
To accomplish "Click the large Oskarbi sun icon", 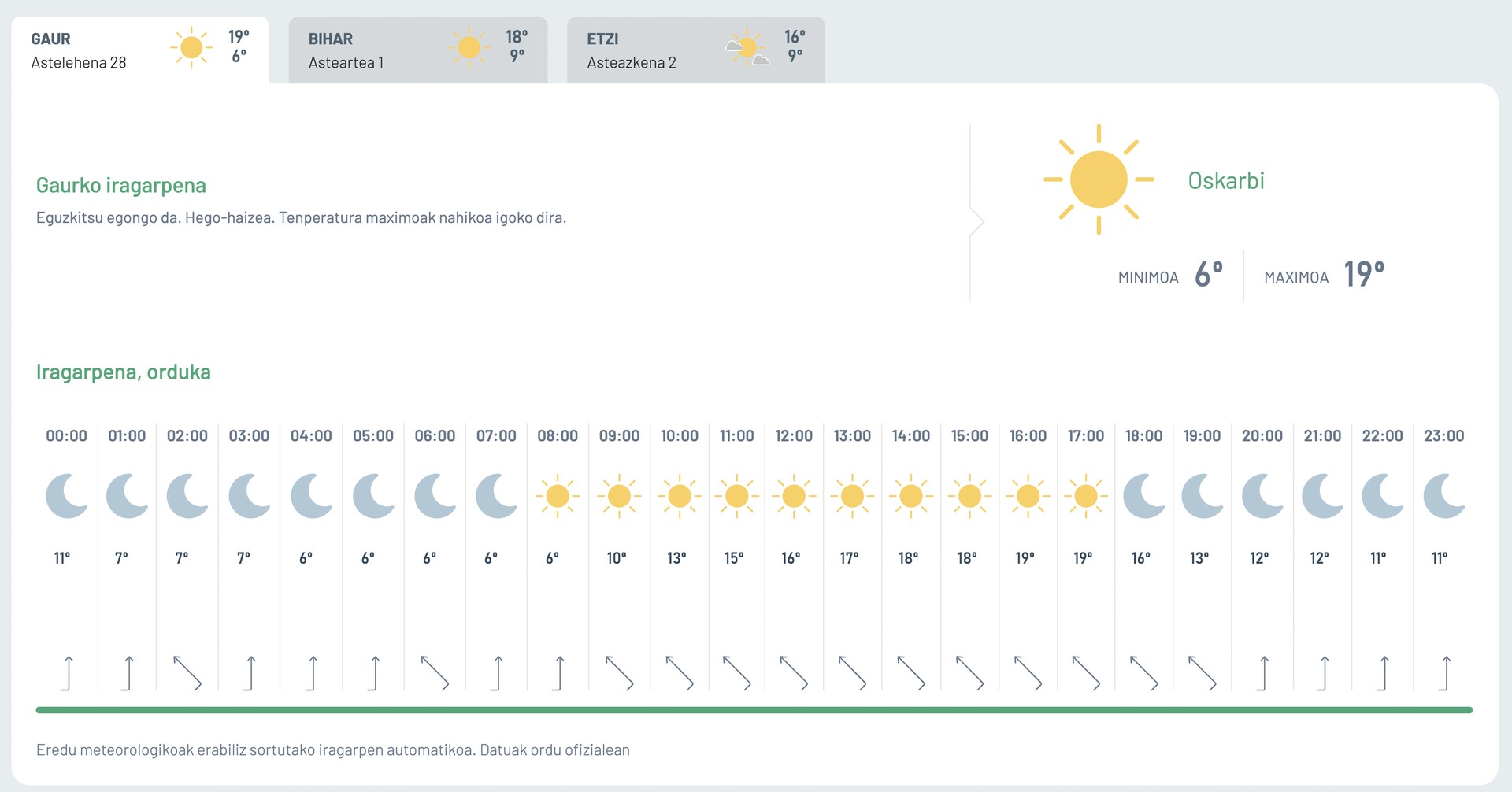I will coord(1099,179).
